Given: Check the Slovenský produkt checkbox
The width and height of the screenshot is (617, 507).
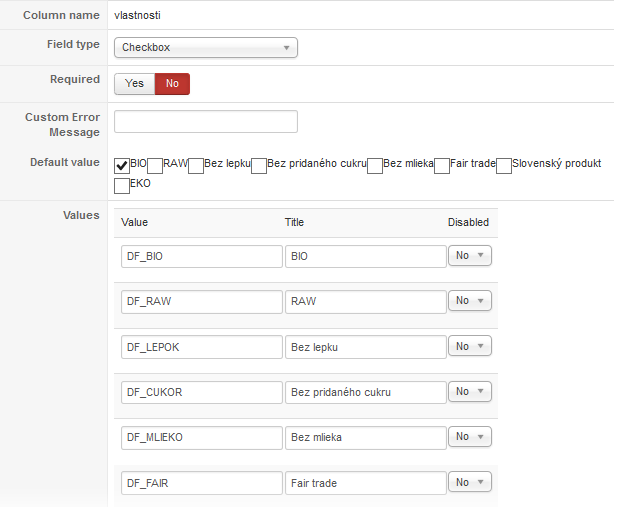Looking at the screenshot, I should [x=504, y=165].
